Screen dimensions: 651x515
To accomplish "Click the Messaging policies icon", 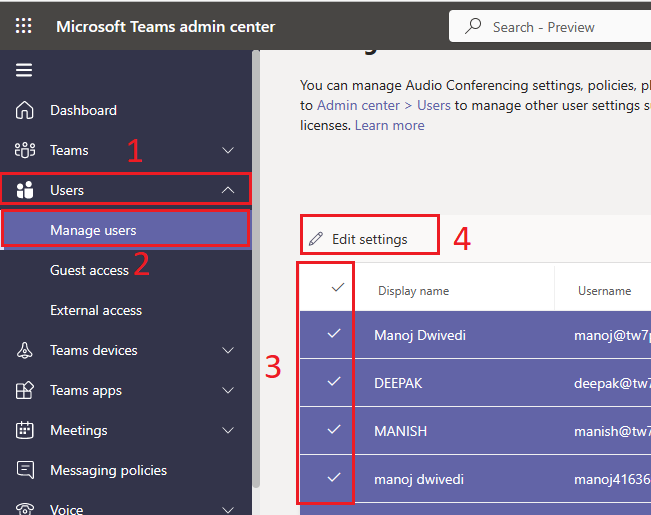I will click(x=25, y=470).
